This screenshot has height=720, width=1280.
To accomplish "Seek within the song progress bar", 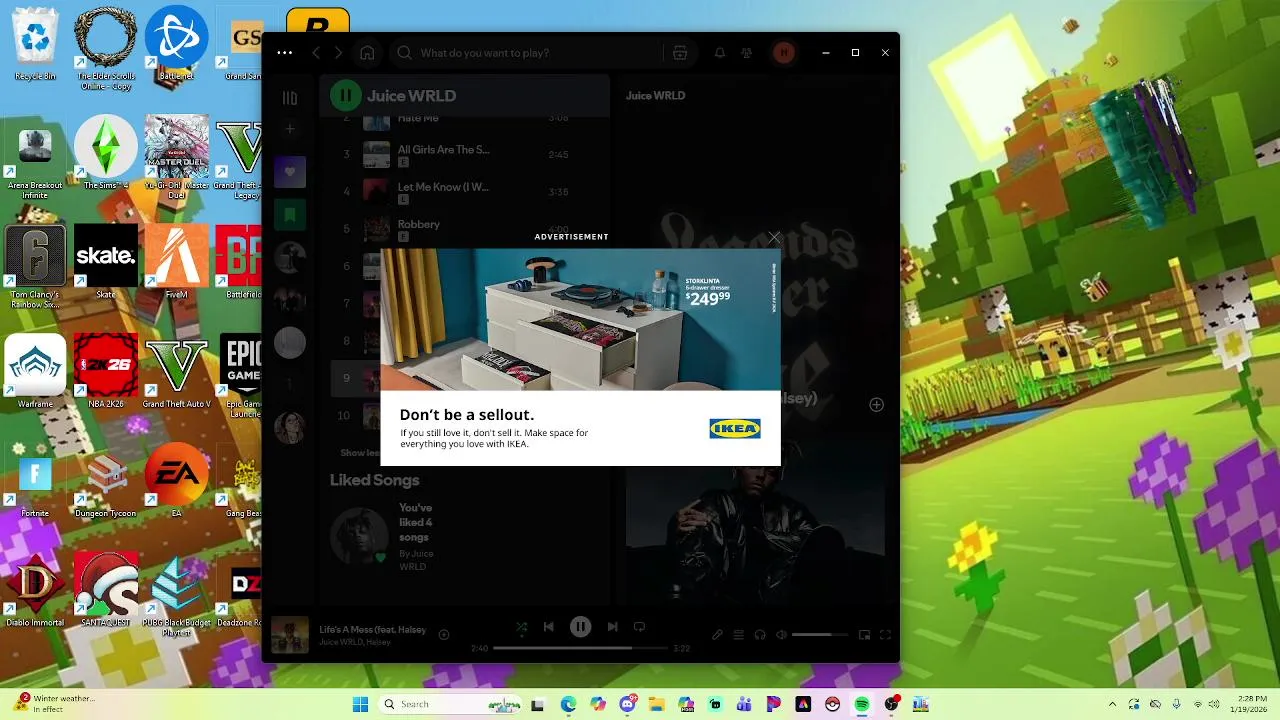I will 580,648.
